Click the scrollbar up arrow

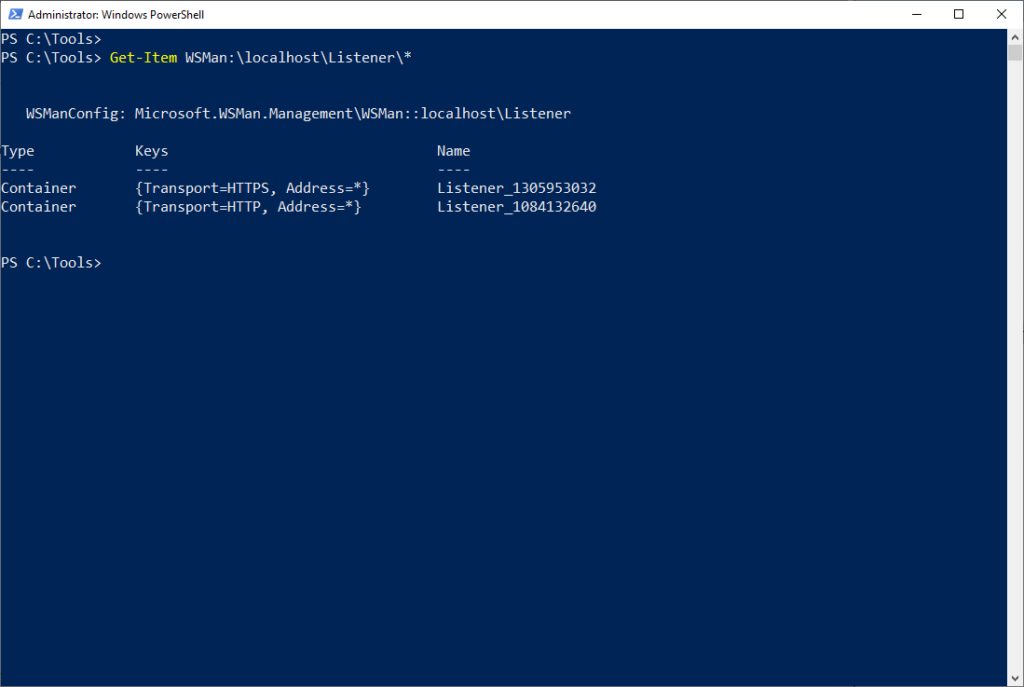point(1012,37)
